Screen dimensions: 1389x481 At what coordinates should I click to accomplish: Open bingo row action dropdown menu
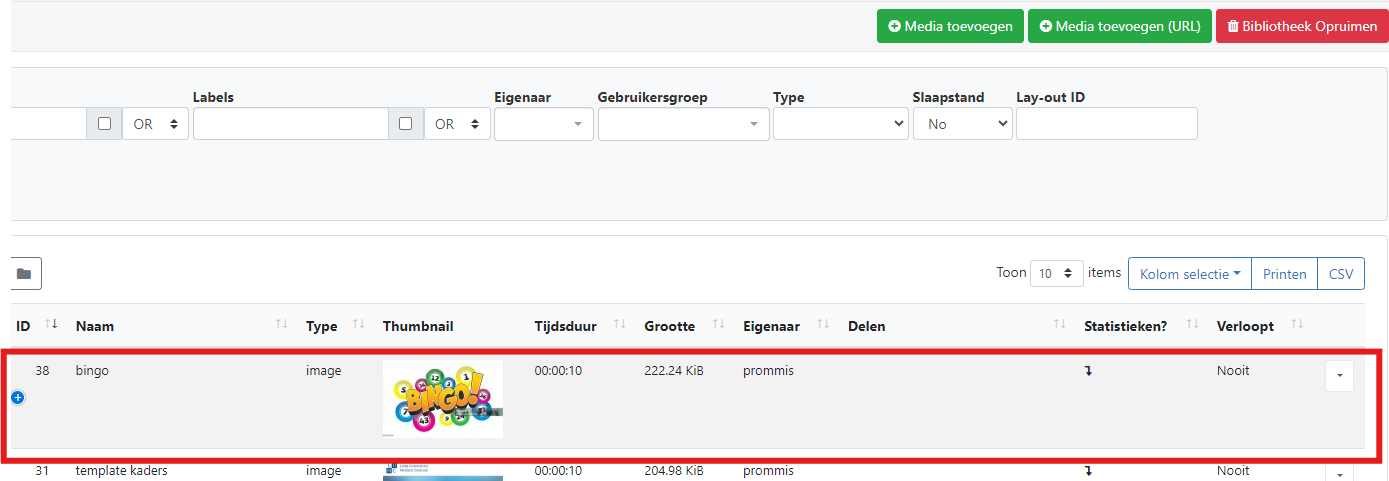pos(1339,376)
